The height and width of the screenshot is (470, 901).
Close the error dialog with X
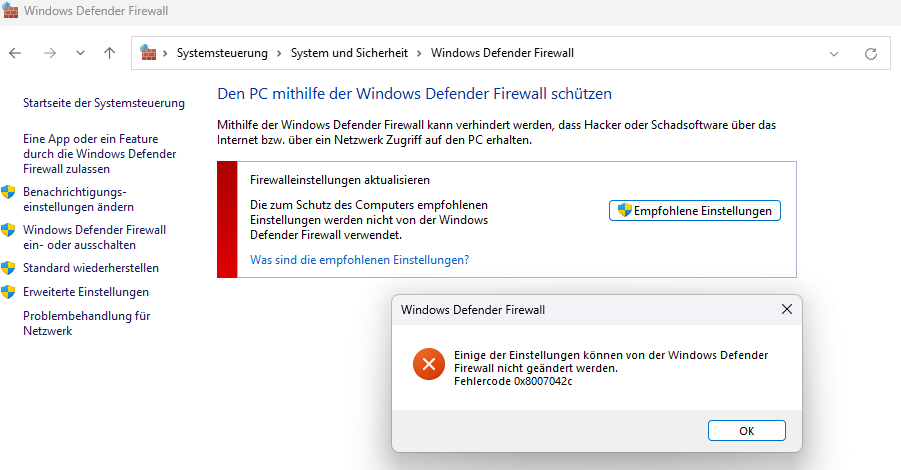coord(787,310)
